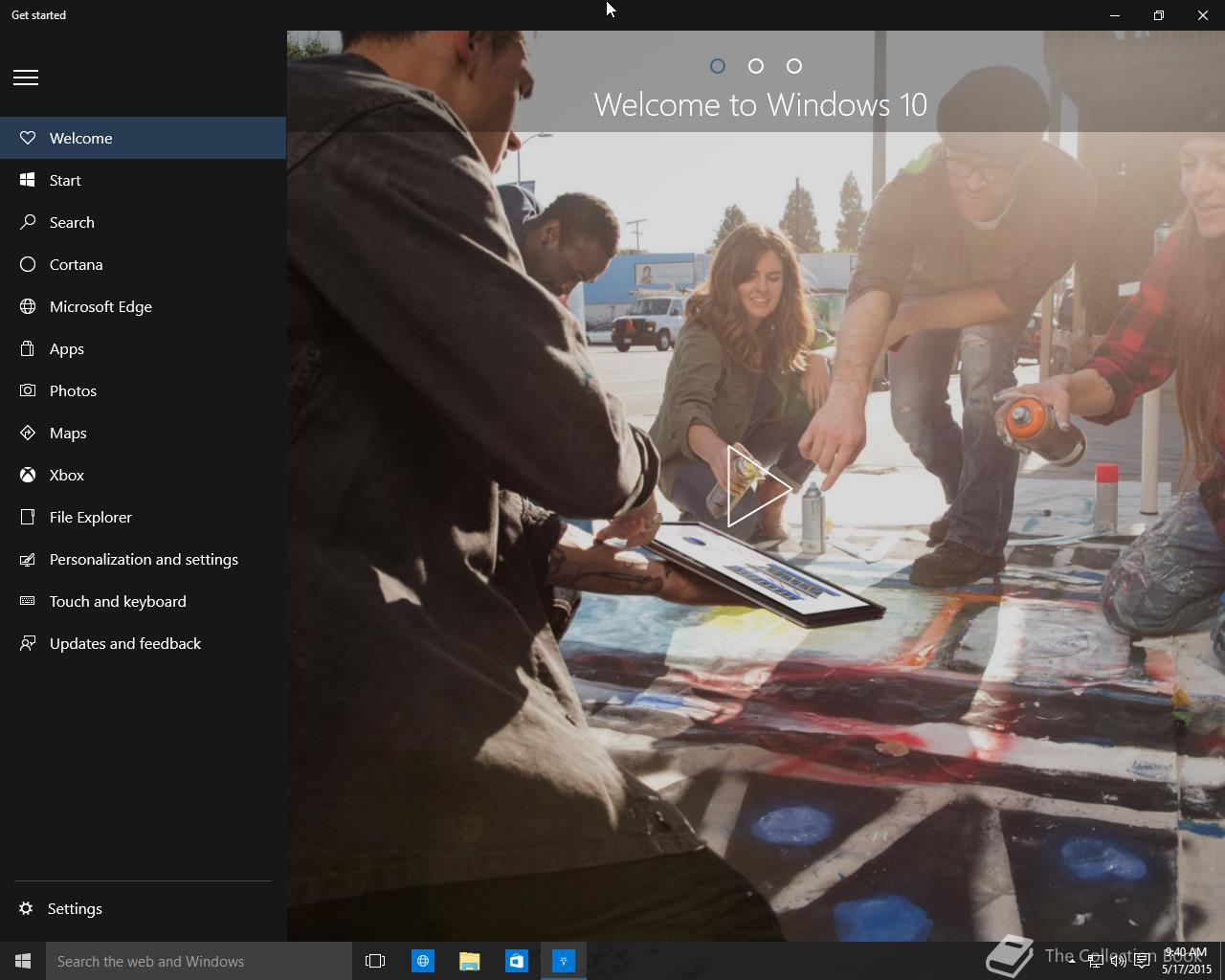Open Touch and keyboard section
This screenshot has width=1225, height=980.
[x=144, y=601]
